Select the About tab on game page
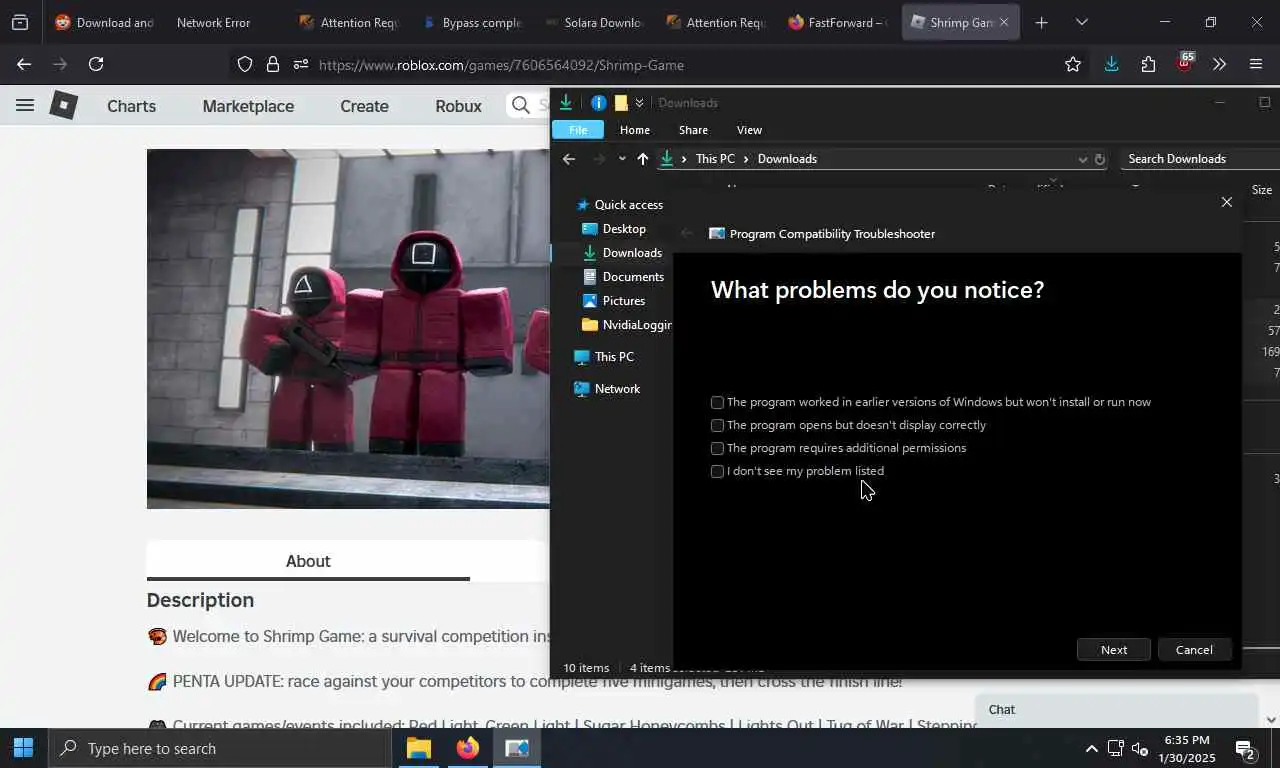 click(308, 561)
